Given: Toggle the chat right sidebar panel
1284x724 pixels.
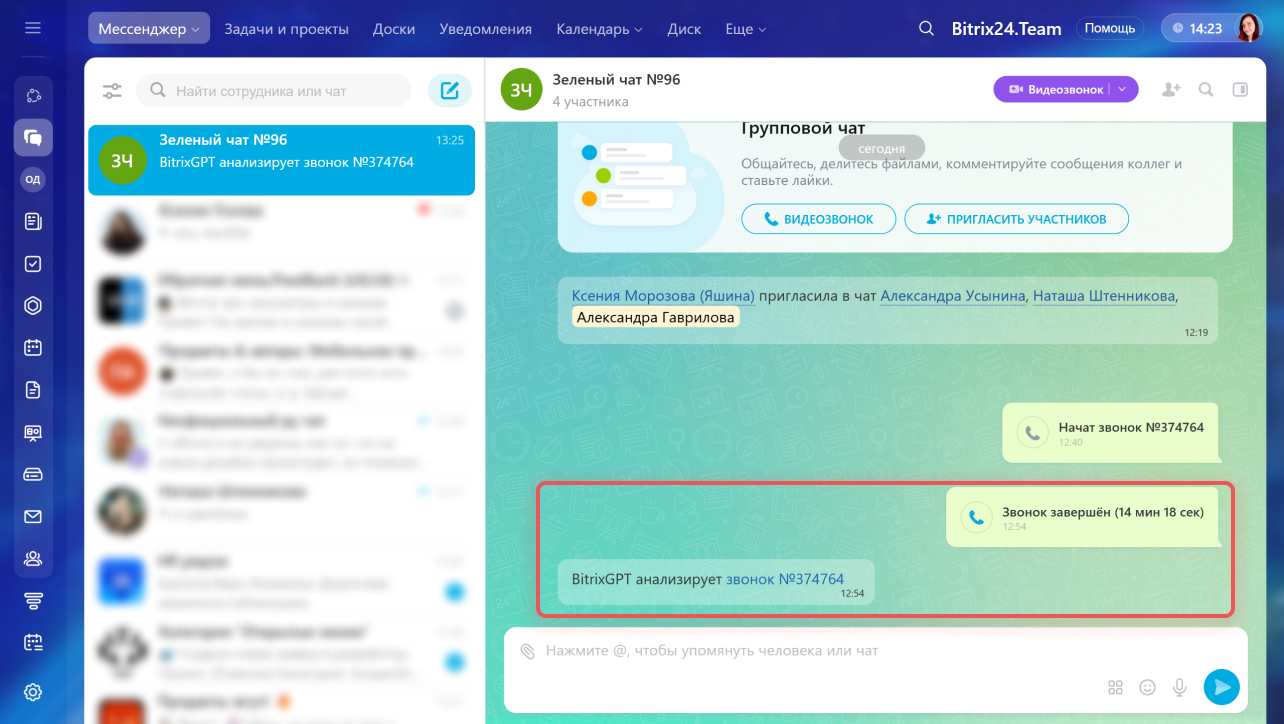Looking at the screenshot, I should pos(1240,89).
